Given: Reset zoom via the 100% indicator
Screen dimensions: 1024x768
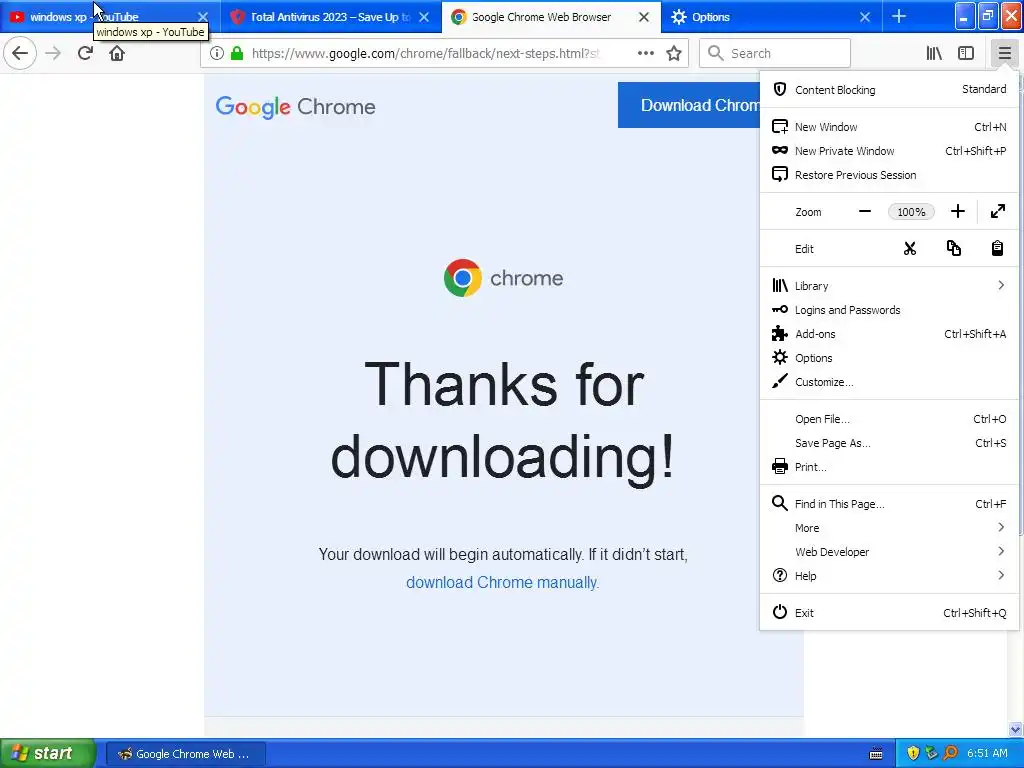Looking at the screenshot, I should click(911, 212).
